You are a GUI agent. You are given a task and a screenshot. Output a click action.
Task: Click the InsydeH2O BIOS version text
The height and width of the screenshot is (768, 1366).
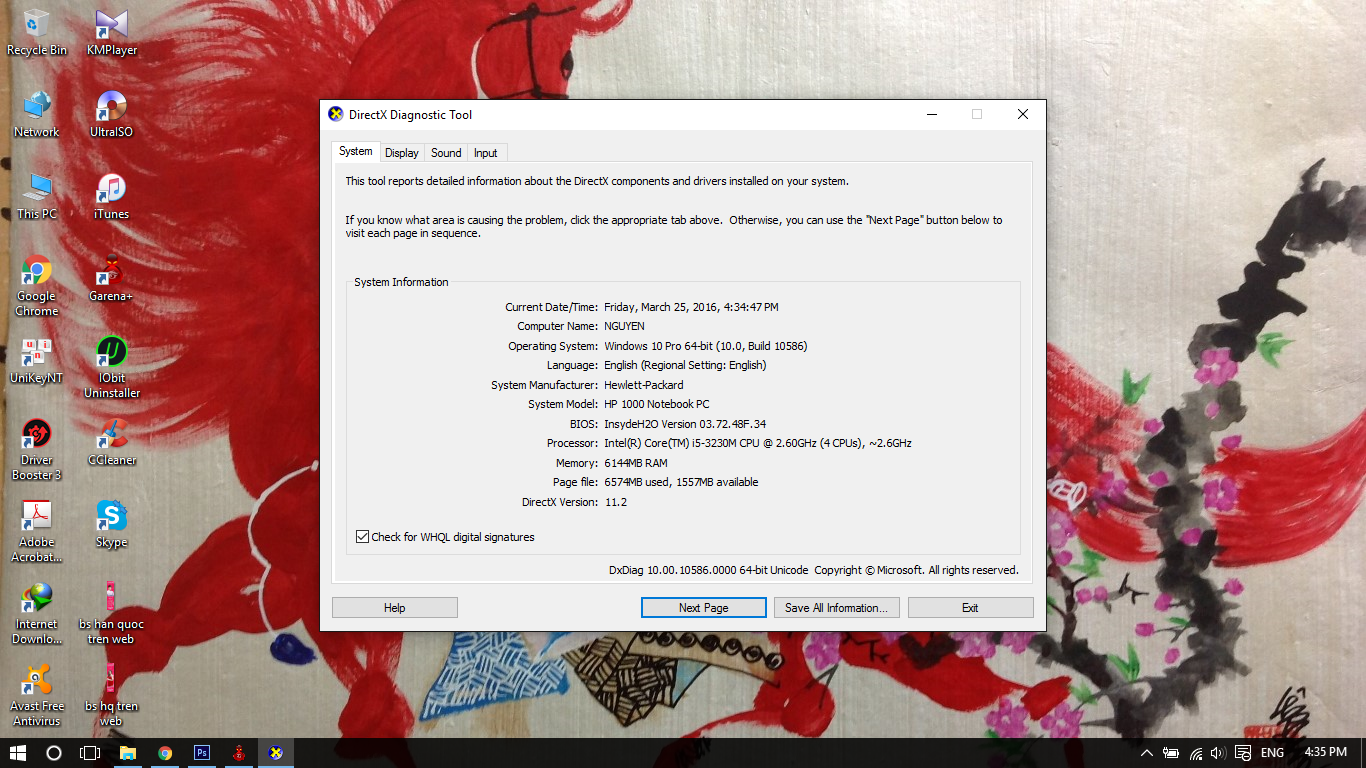pyautogui.click(x=685, y=424)
